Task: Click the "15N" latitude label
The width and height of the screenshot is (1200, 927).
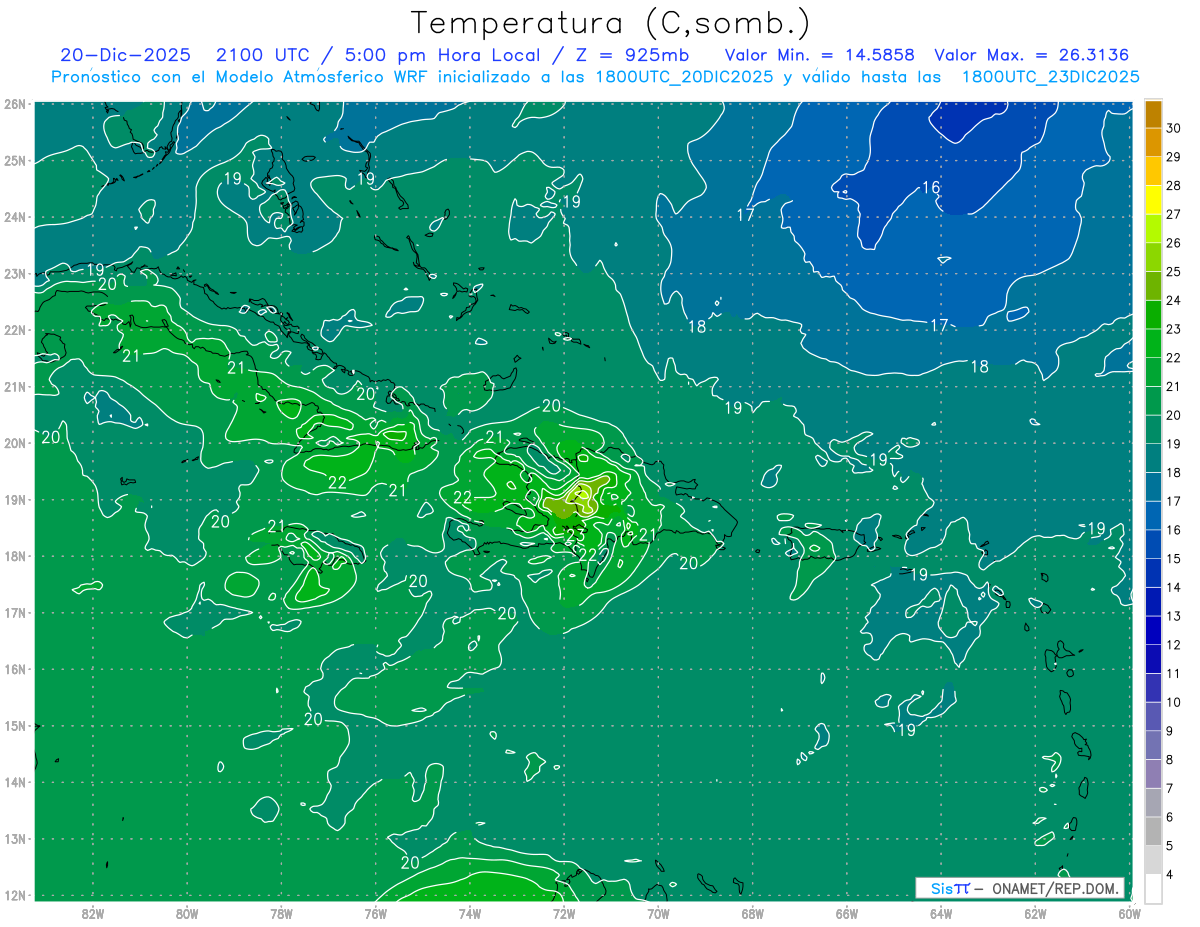Action: point(15,725)
